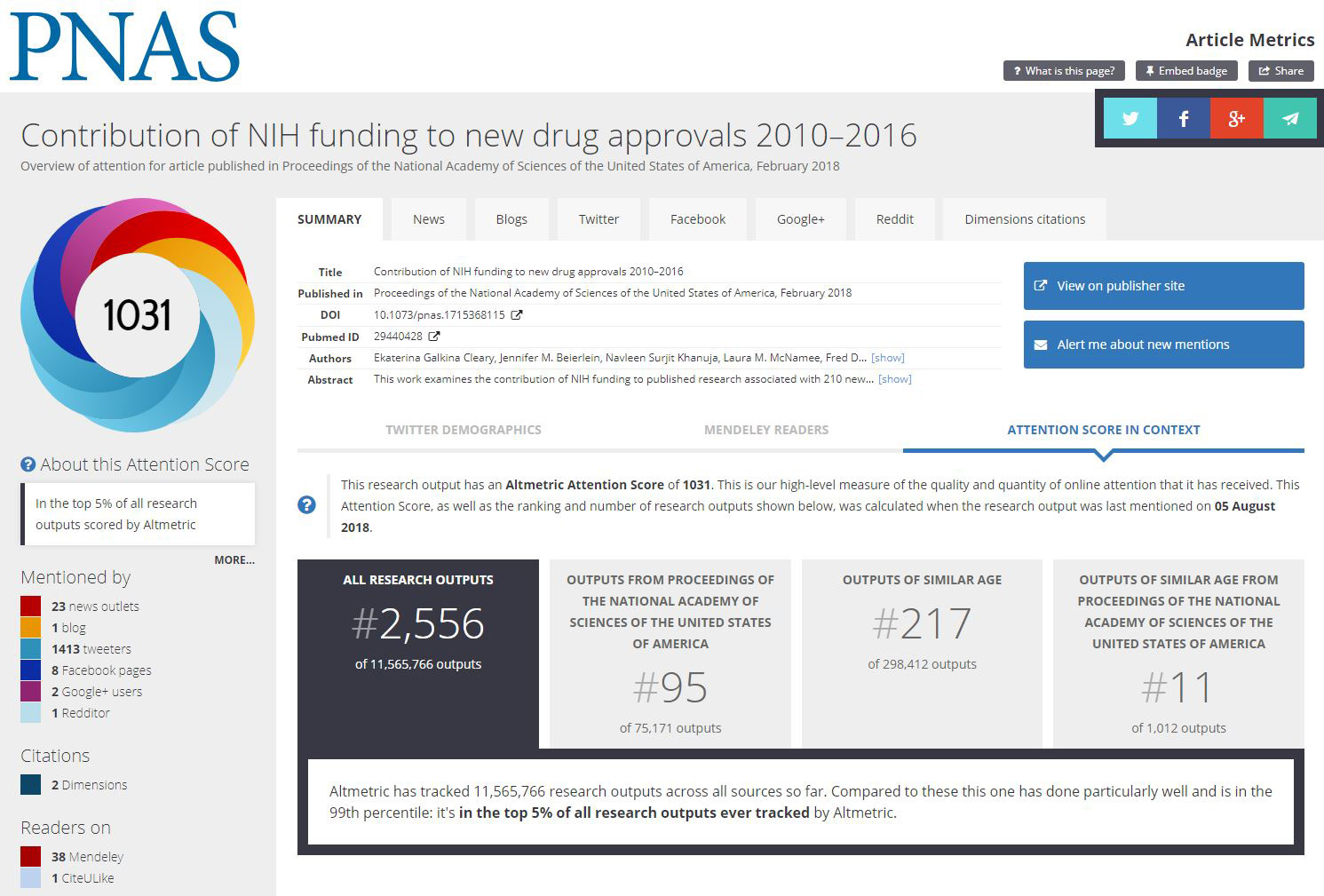Open the Twitter tab
Viewport: 1324px width, 896px height.
coord(599,219)
